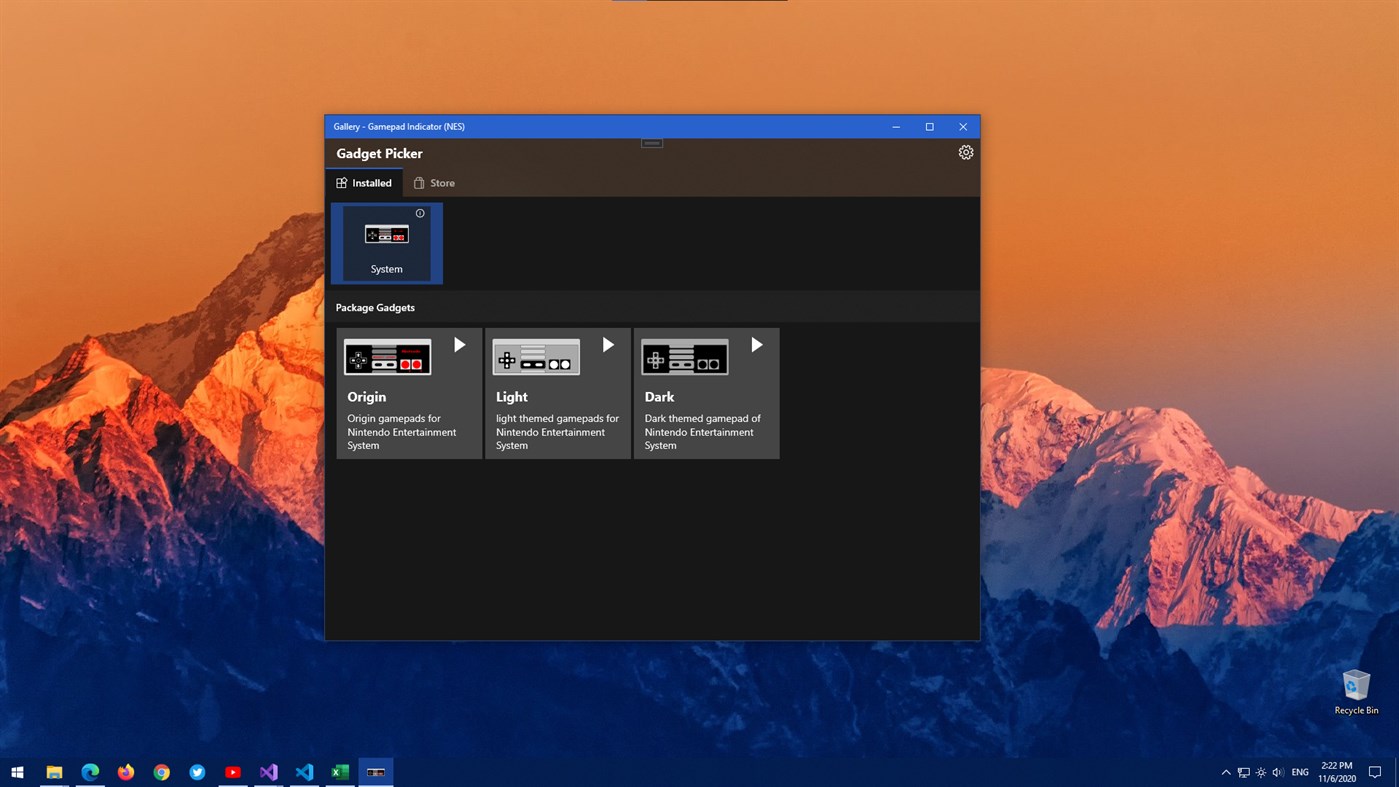Preview the Dark gamepad theme

(x=756, y=344)
